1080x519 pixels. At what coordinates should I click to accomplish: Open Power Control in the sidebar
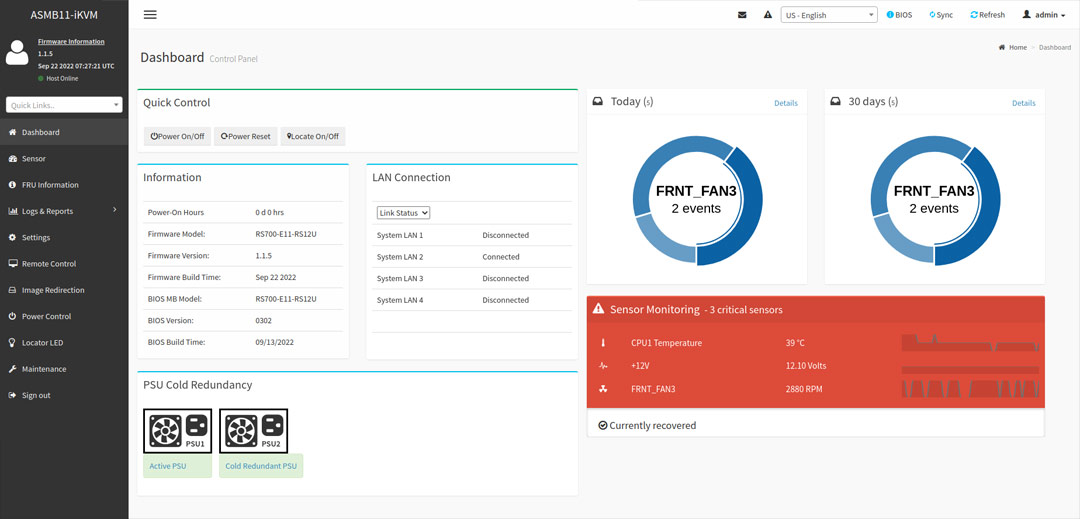tap(64, 316)
